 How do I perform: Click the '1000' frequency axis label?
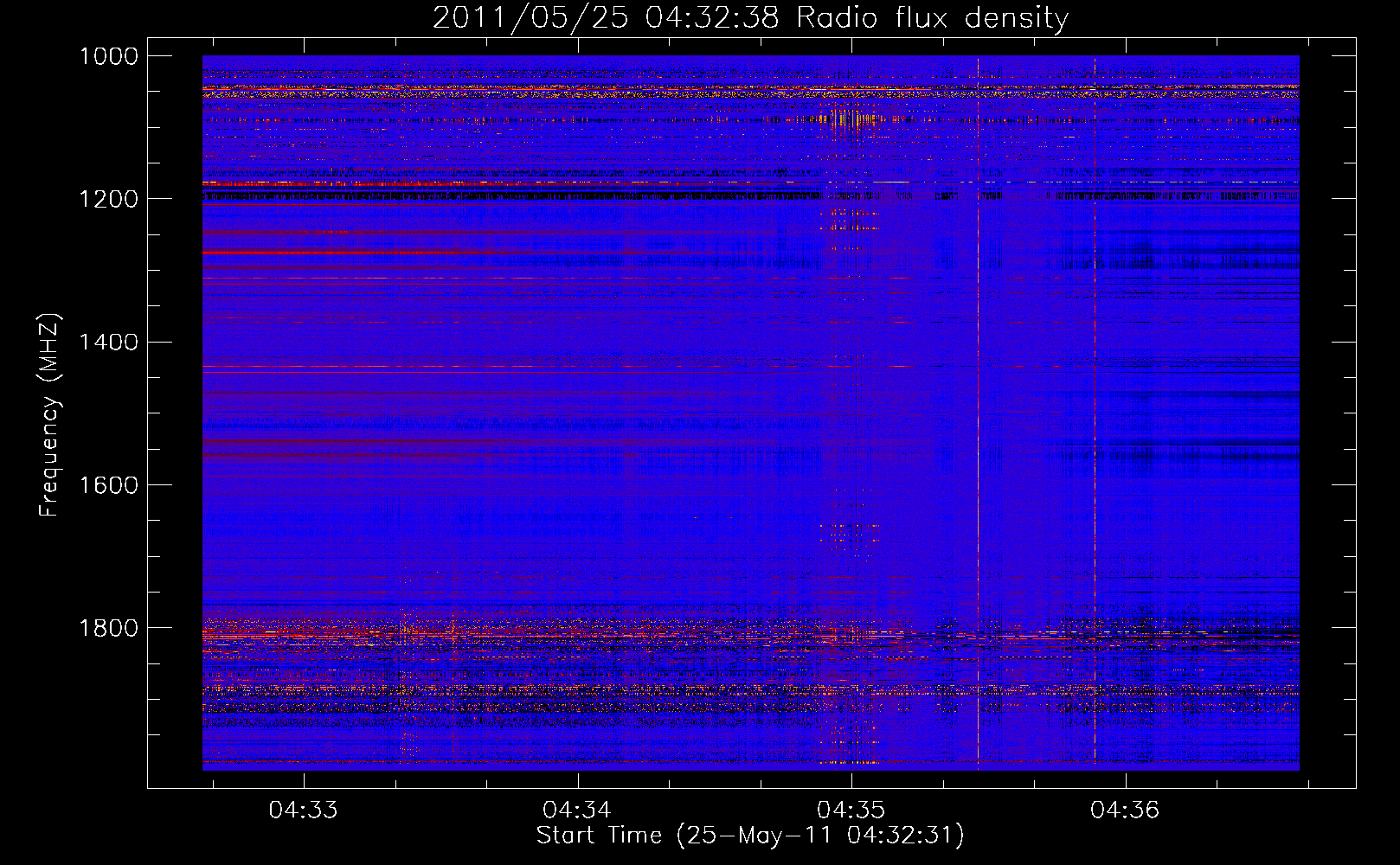108,56
